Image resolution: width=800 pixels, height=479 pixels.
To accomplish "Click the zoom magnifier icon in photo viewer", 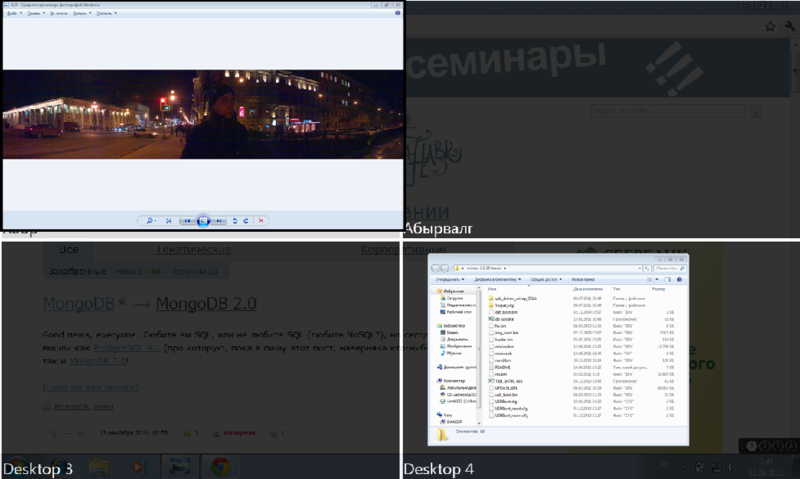I will pos(150,220).
